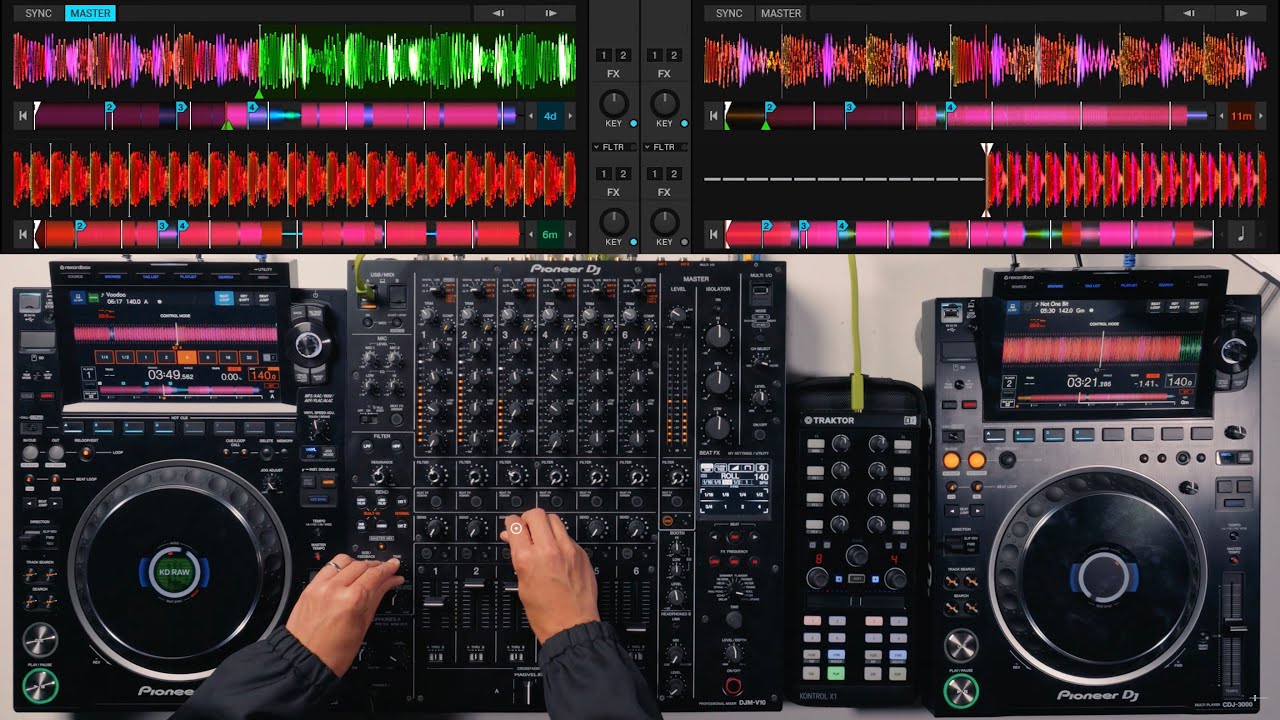Shift key up right of the 6m display
1280x720 pixels.
tap(570, 235)
